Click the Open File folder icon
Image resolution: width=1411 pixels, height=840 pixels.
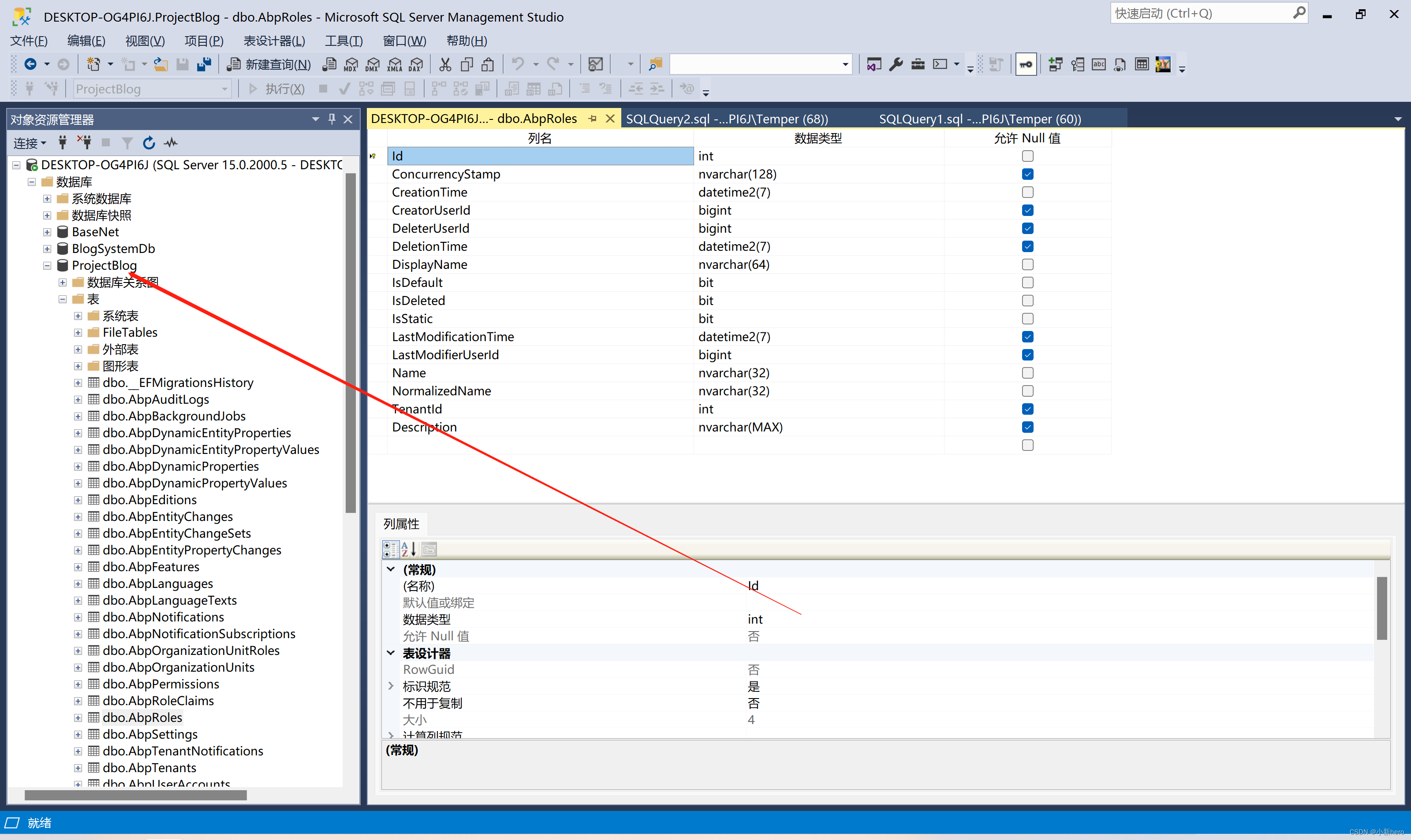click(161, 64)
